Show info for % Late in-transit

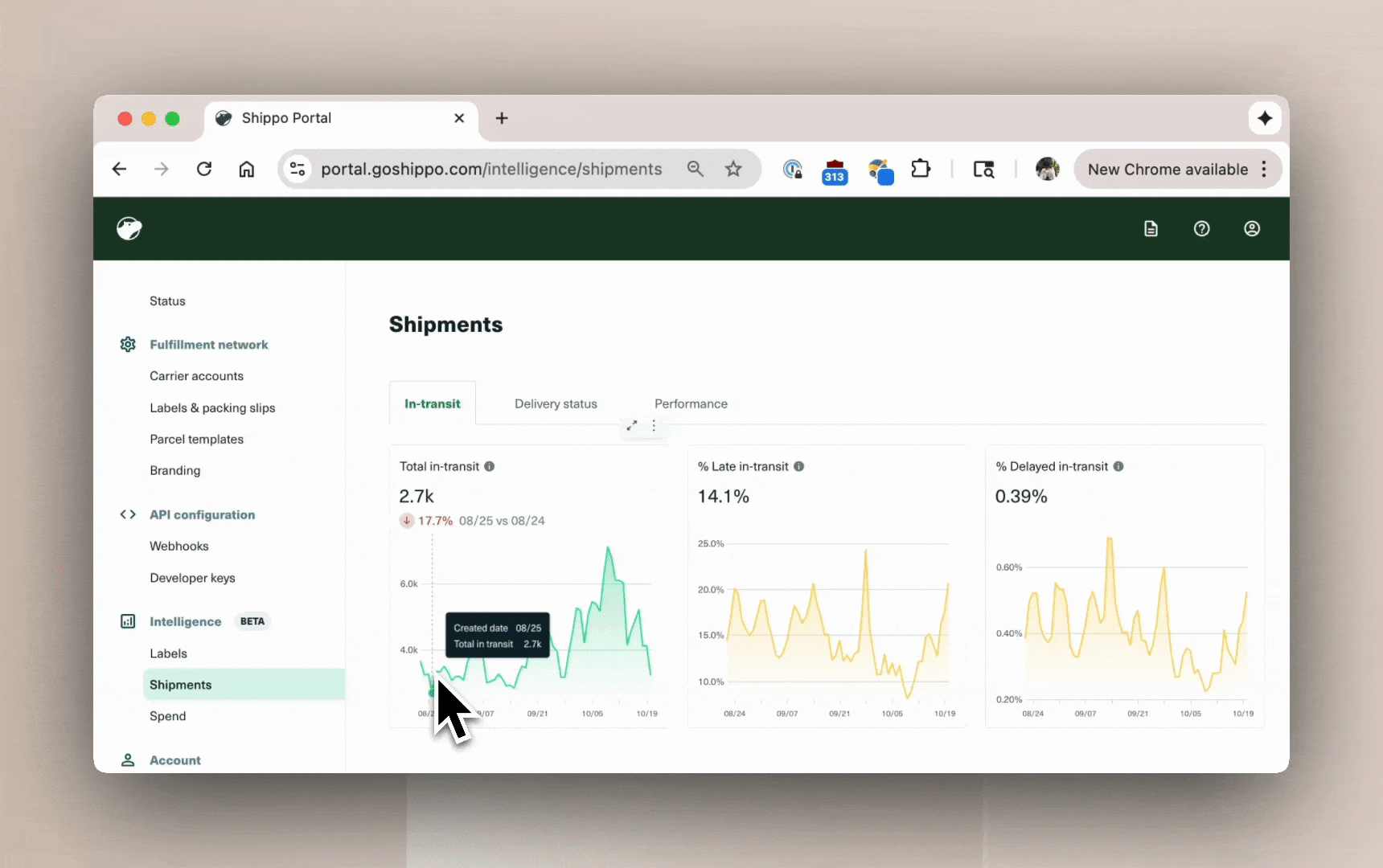(x=798, y=466)
